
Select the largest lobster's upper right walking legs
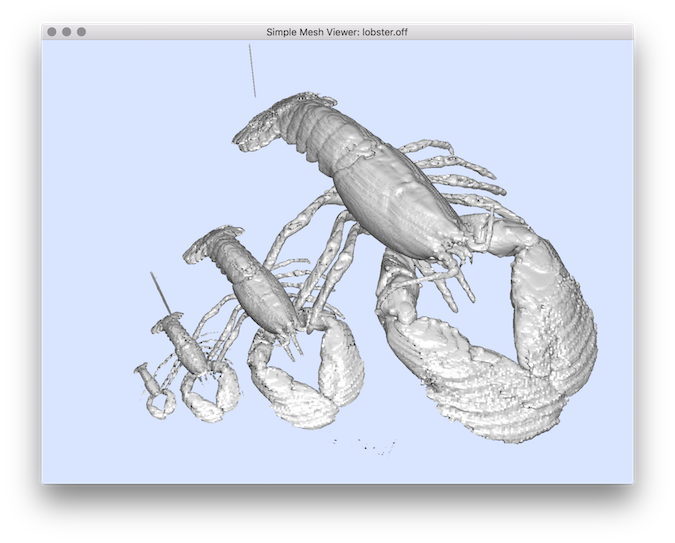(x=455, y=165)
